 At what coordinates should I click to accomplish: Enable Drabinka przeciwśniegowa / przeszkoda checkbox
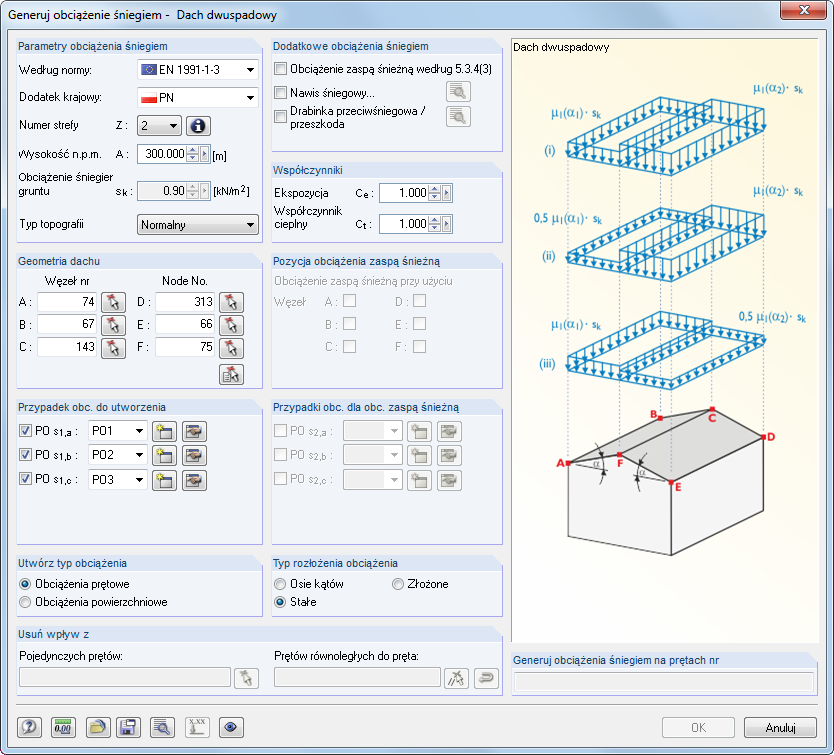click(280, 117)
